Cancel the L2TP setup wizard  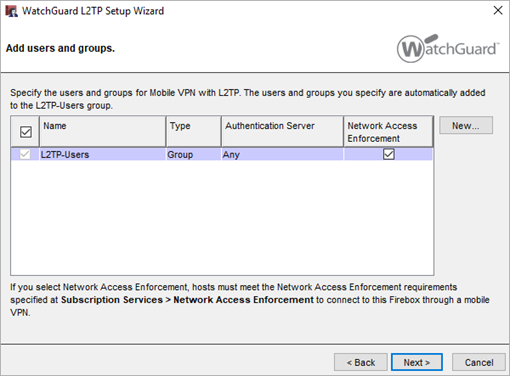pyautogui.click(x=479, y=362)
